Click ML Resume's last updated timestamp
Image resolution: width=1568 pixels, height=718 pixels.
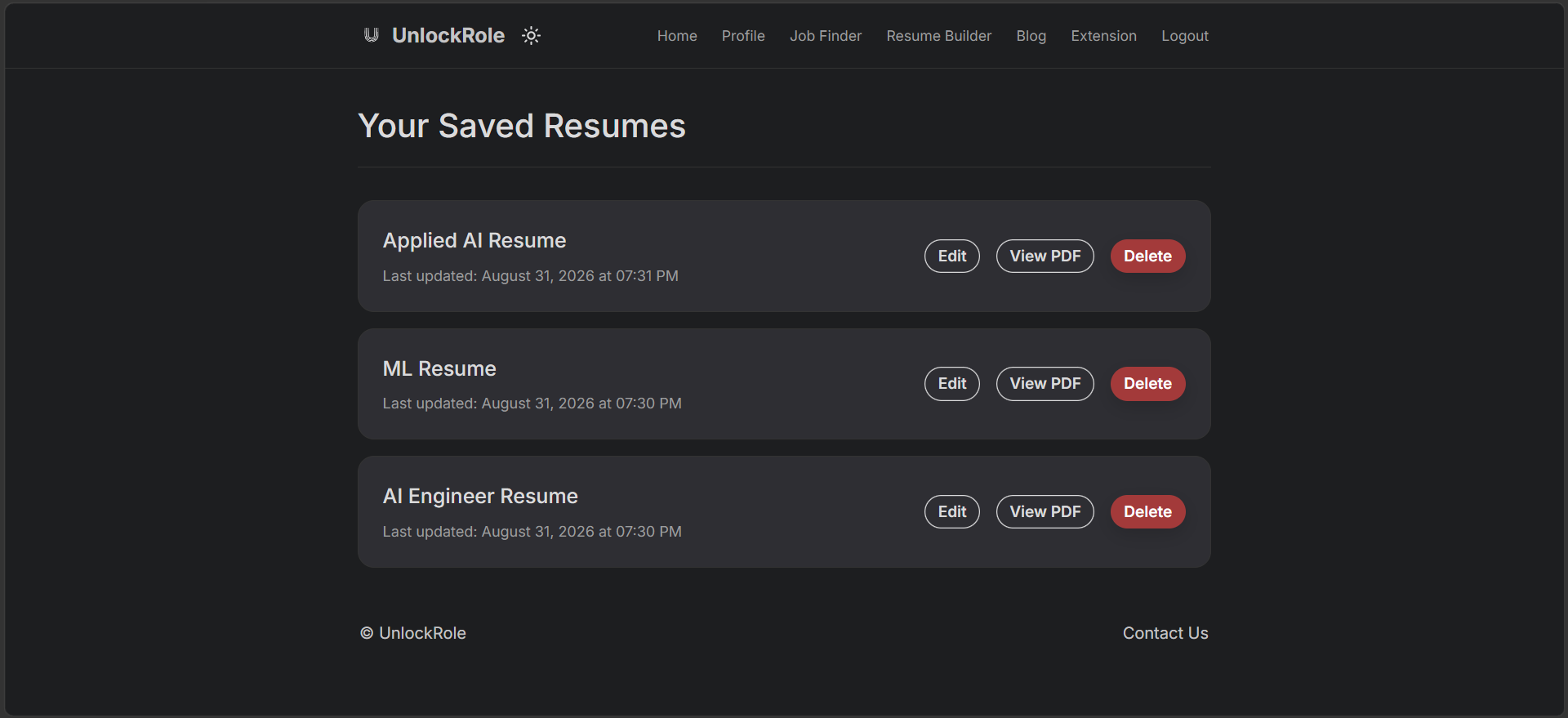coord(532,404)
